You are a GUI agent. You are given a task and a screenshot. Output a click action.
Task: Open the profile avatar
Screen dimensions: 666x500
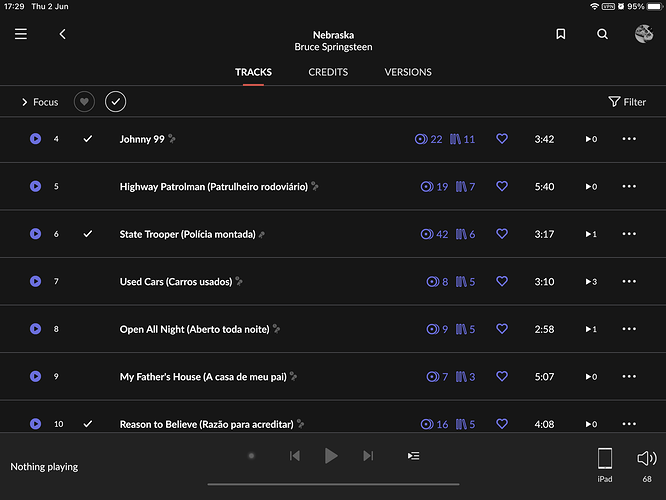coord(644,34)
